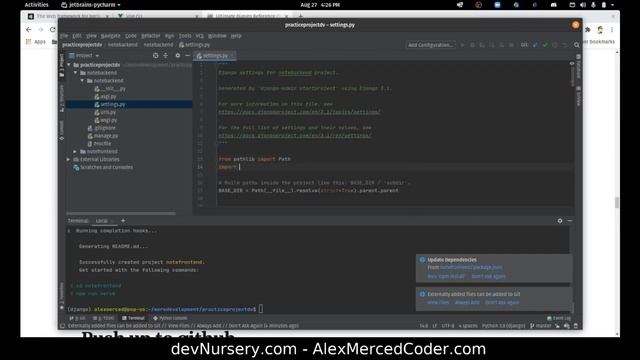The image size is (640, 360).
Task: Toggle the Structure side tool window button
Action: tap(62, 99)
